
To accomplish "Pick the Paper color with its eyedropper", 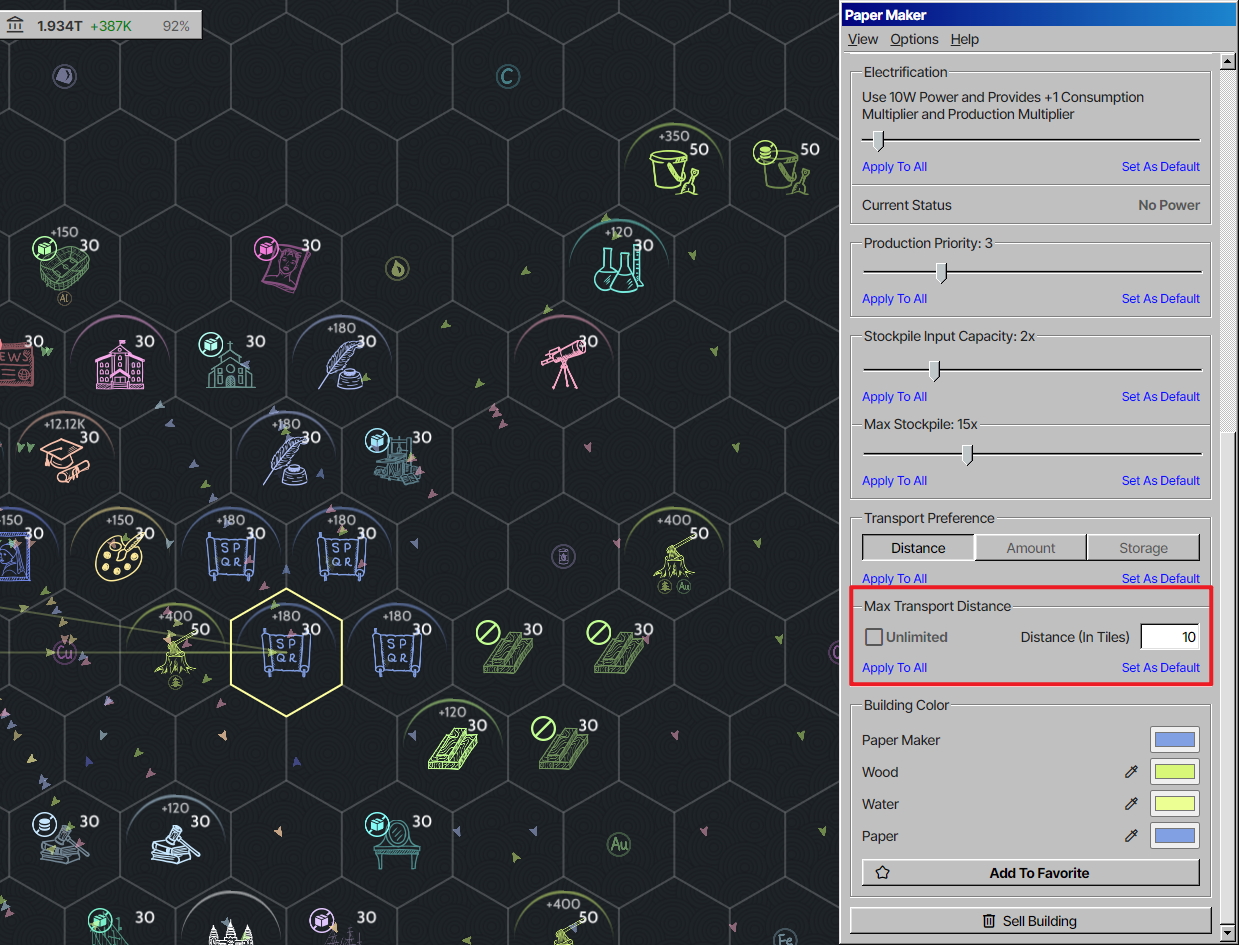I will [1131, 836].
